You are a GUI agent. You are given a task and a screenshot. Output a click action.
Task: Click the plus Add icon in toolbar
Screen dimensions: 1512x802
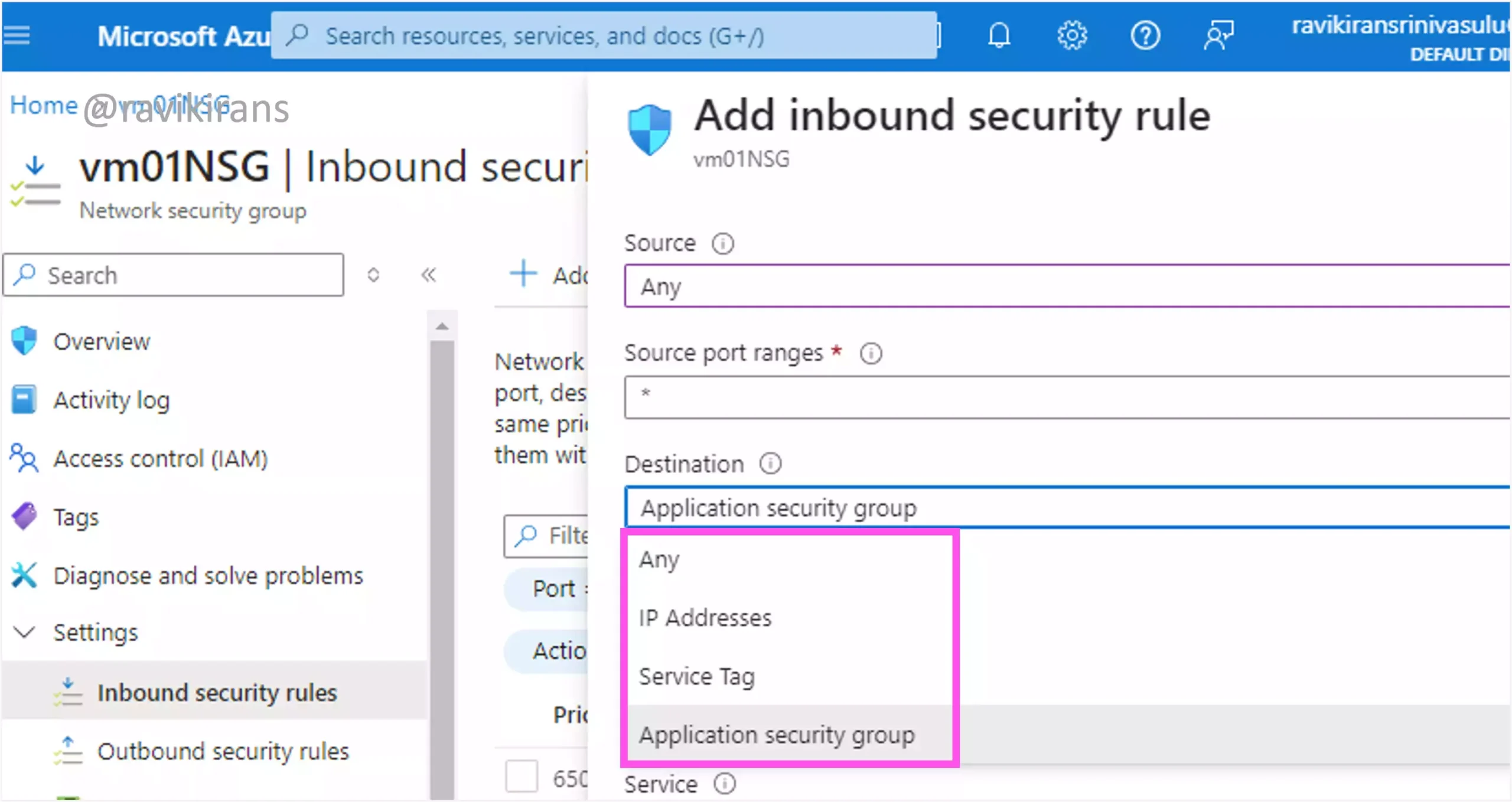(523, 275)
